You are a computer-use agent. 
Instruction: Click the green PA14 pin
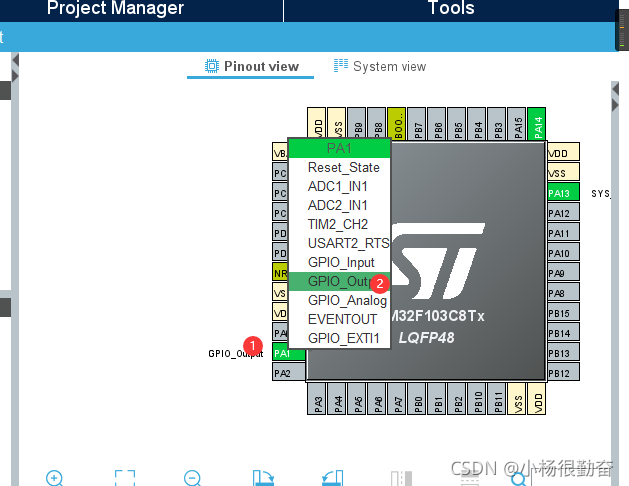[537, 124]
